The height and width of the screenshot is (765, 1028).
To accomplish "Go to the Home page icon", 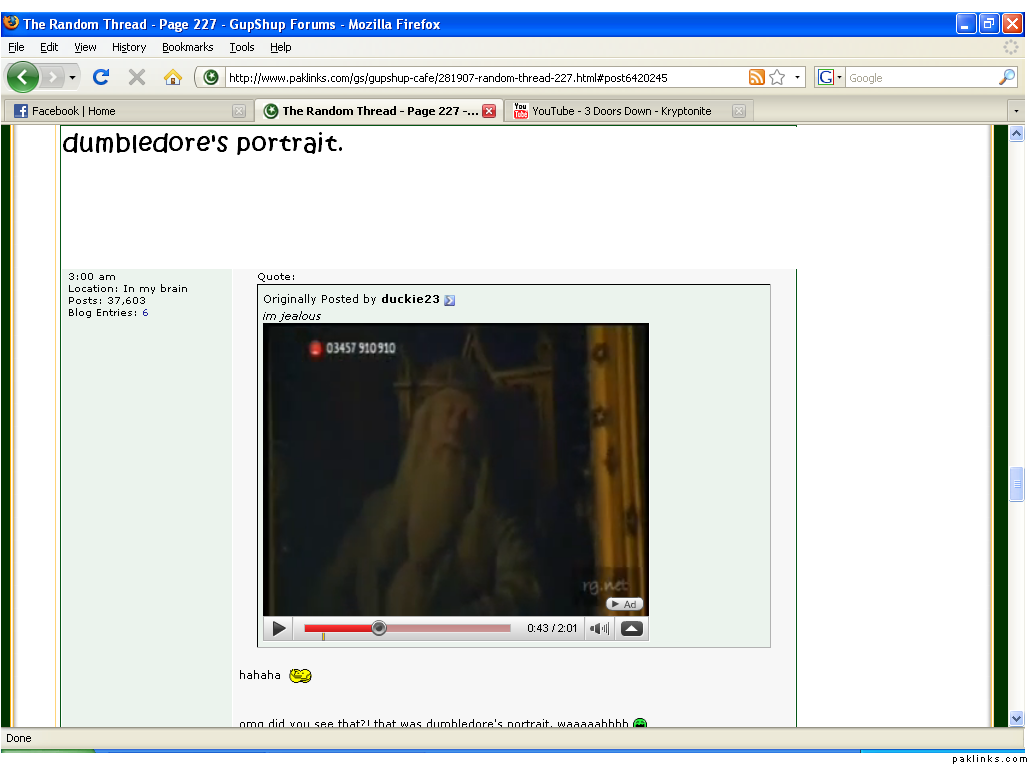I will pyautogui.click(x=173, y=77).
